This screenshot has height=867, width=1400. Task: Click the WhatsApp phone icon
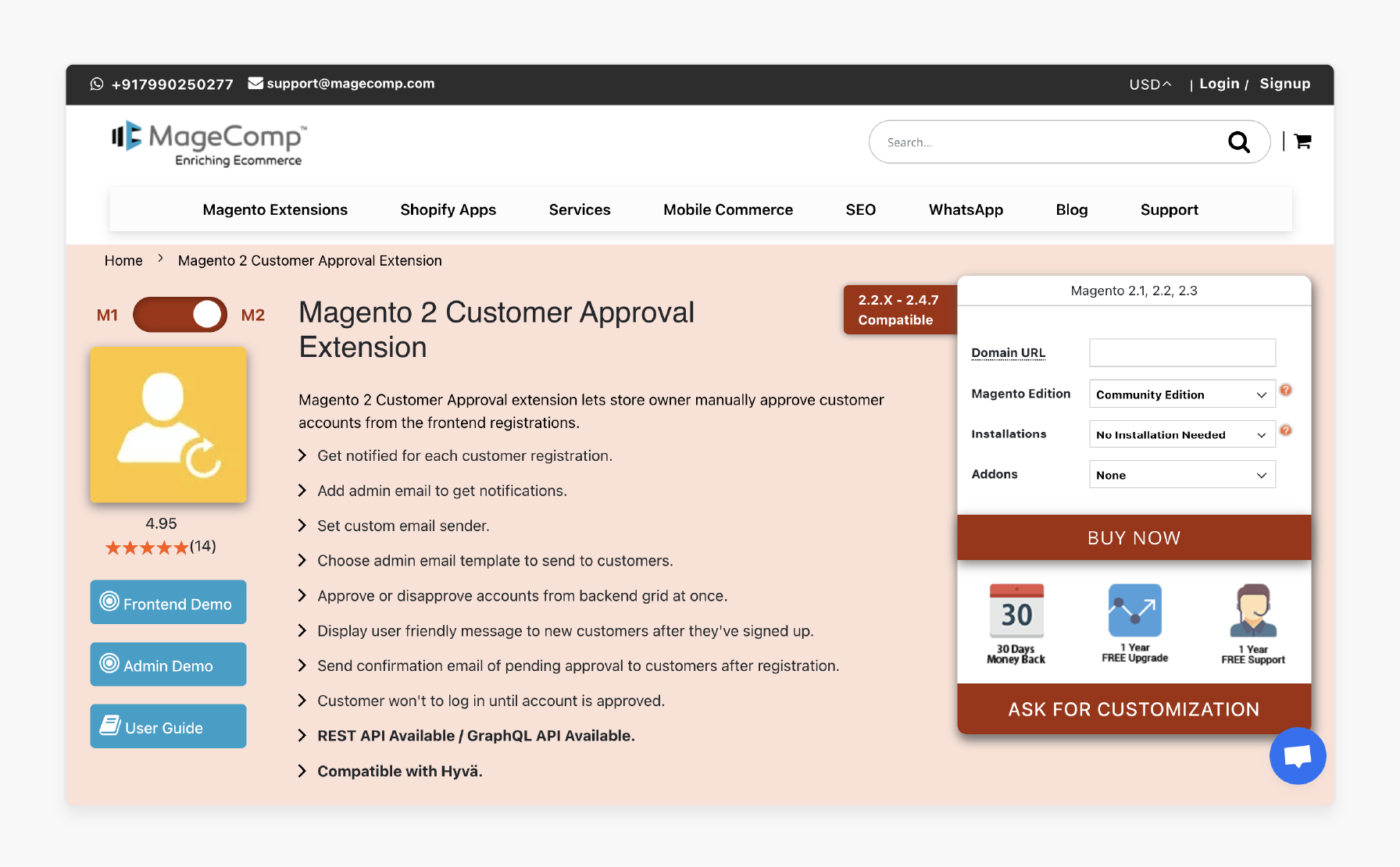(97, 84)
